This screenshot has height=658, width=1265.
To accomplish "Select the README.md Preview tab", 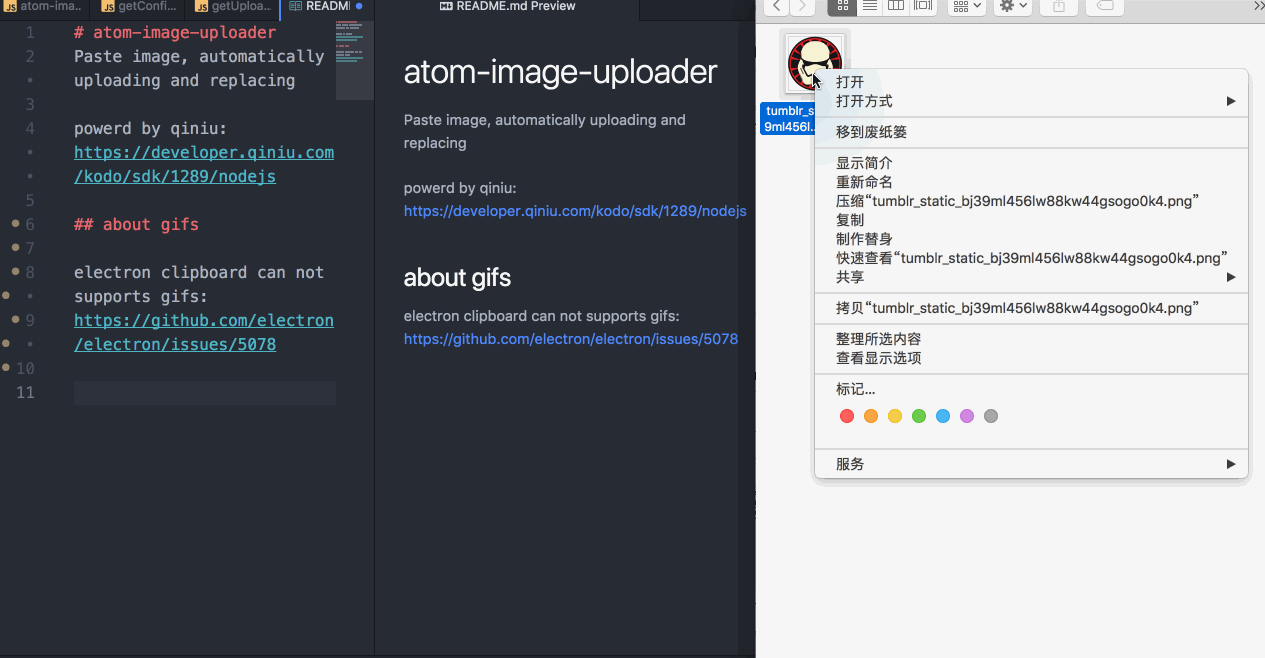I will pyautogui.click(x=508, y=7).
